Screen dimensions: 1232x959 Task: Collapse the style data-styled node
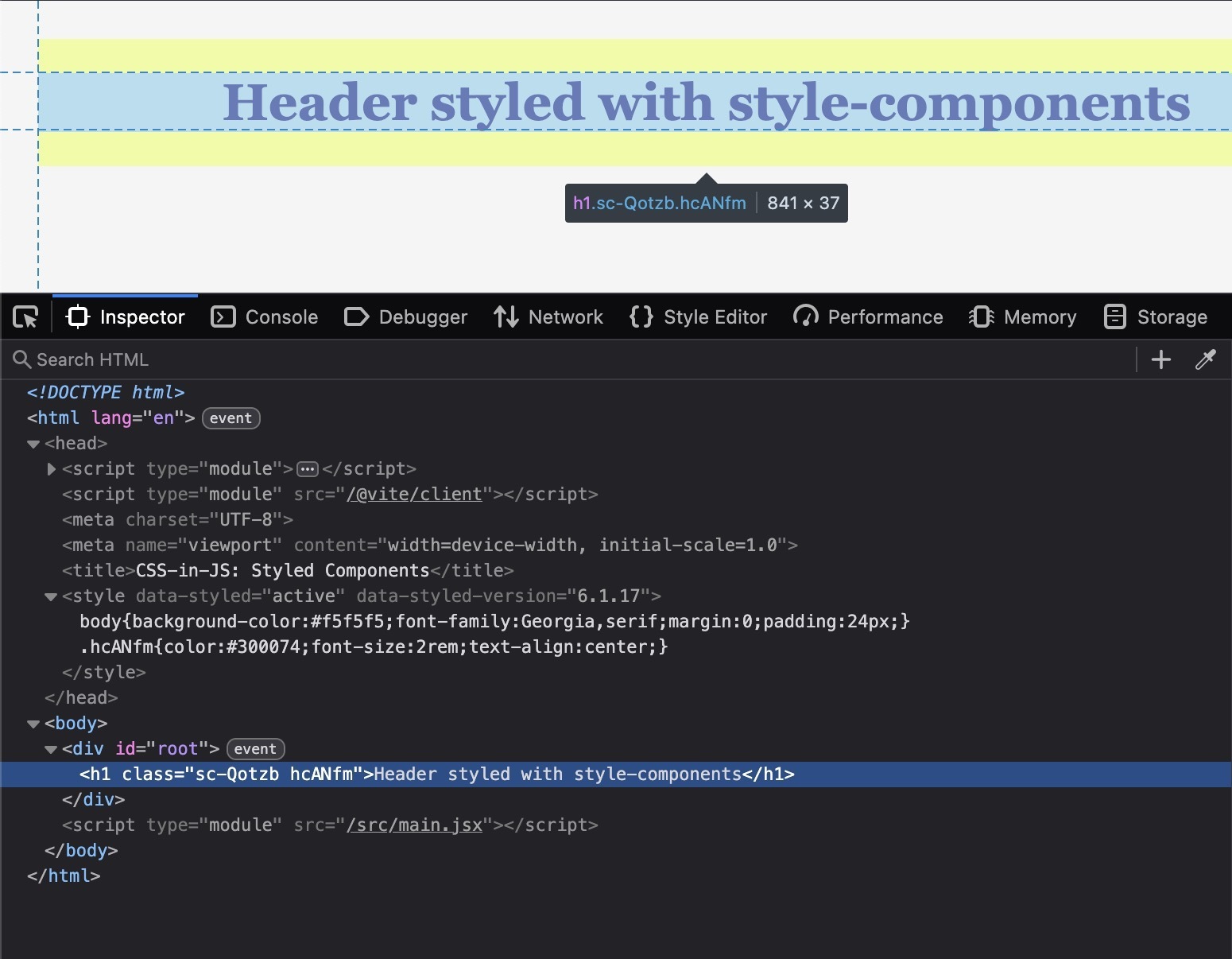tap(51, 596)
